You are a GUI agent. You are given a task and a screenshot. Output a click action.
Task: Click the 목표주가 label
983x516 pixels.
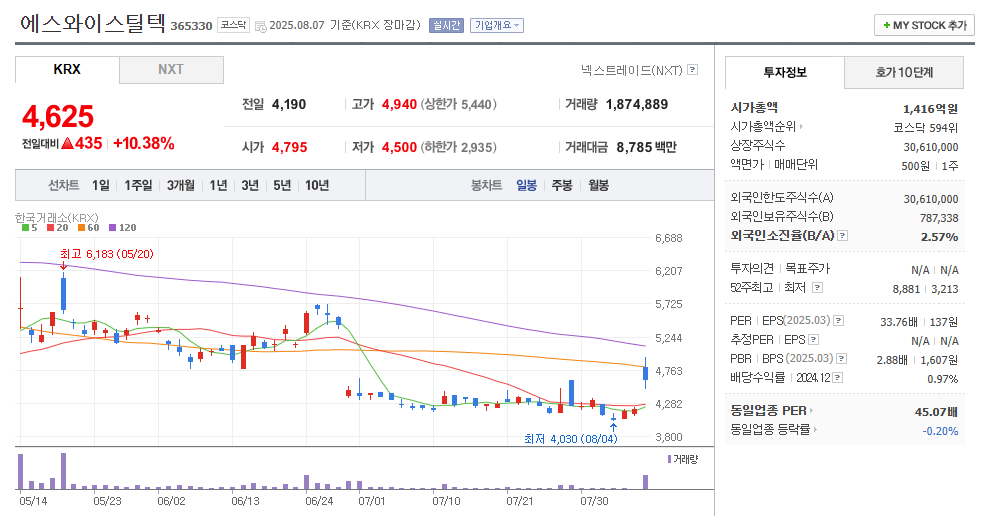pos(807,268)
